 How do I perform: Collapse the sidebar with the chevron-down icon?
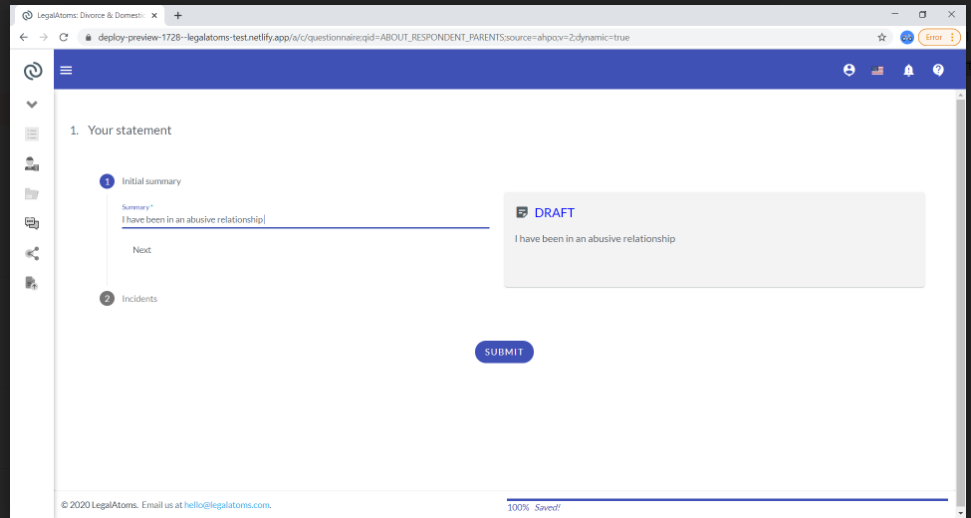[x=32, y=104]
